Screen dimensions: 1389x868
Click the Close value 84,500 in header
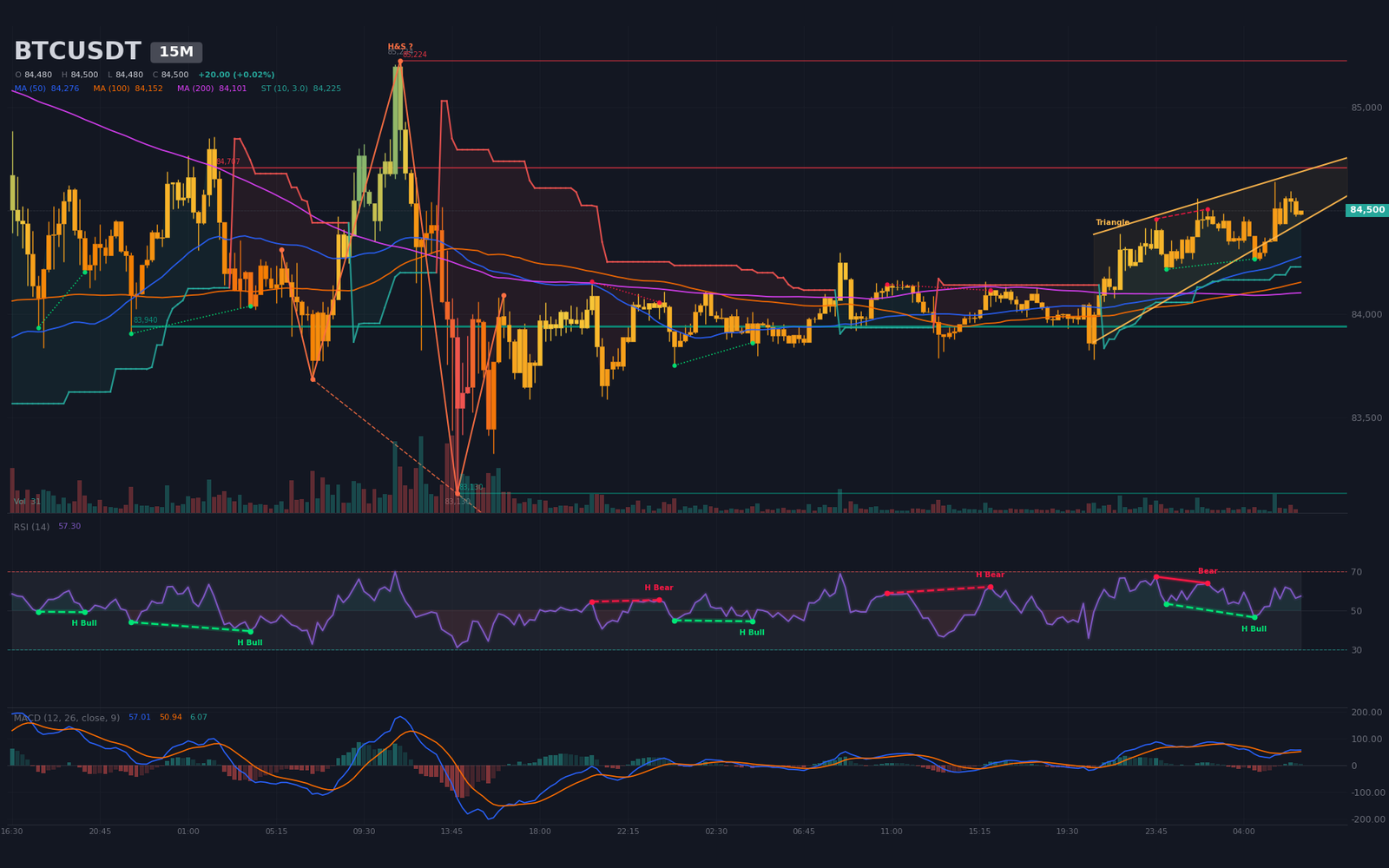(x=174, y=75)
